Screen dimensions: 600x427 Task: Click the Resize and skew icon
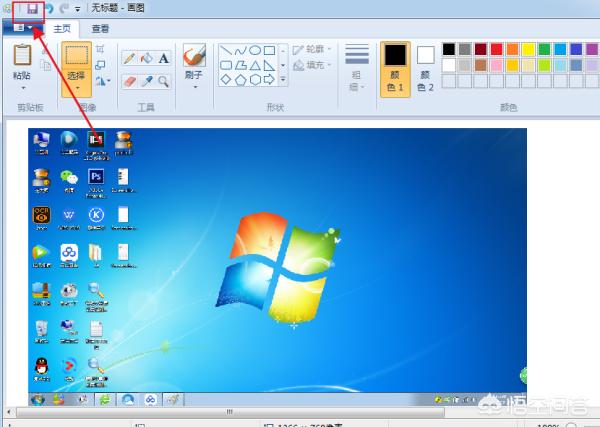[100, 65]
